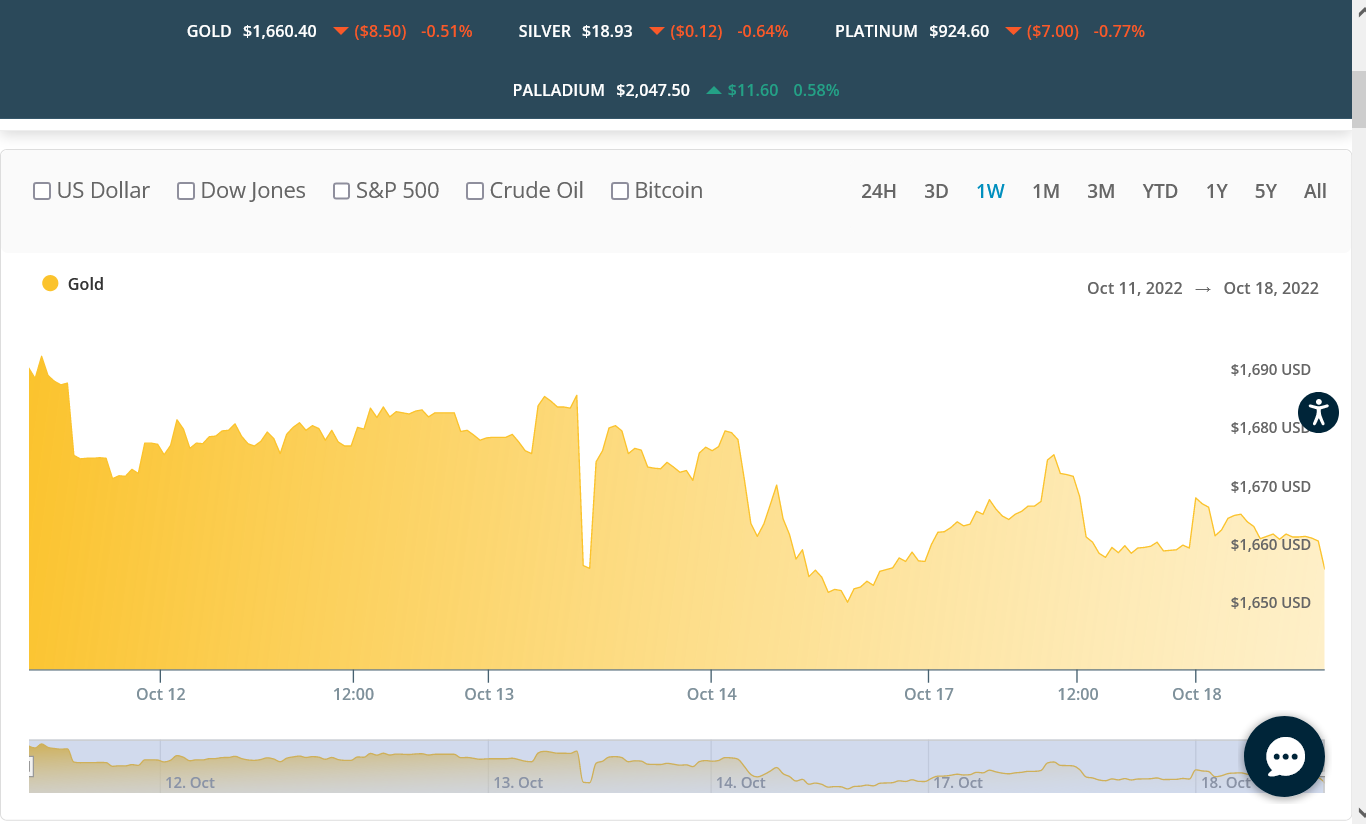1366x833 pixels.
Task: Click the Oct 17 axis label
Action: 929,694
